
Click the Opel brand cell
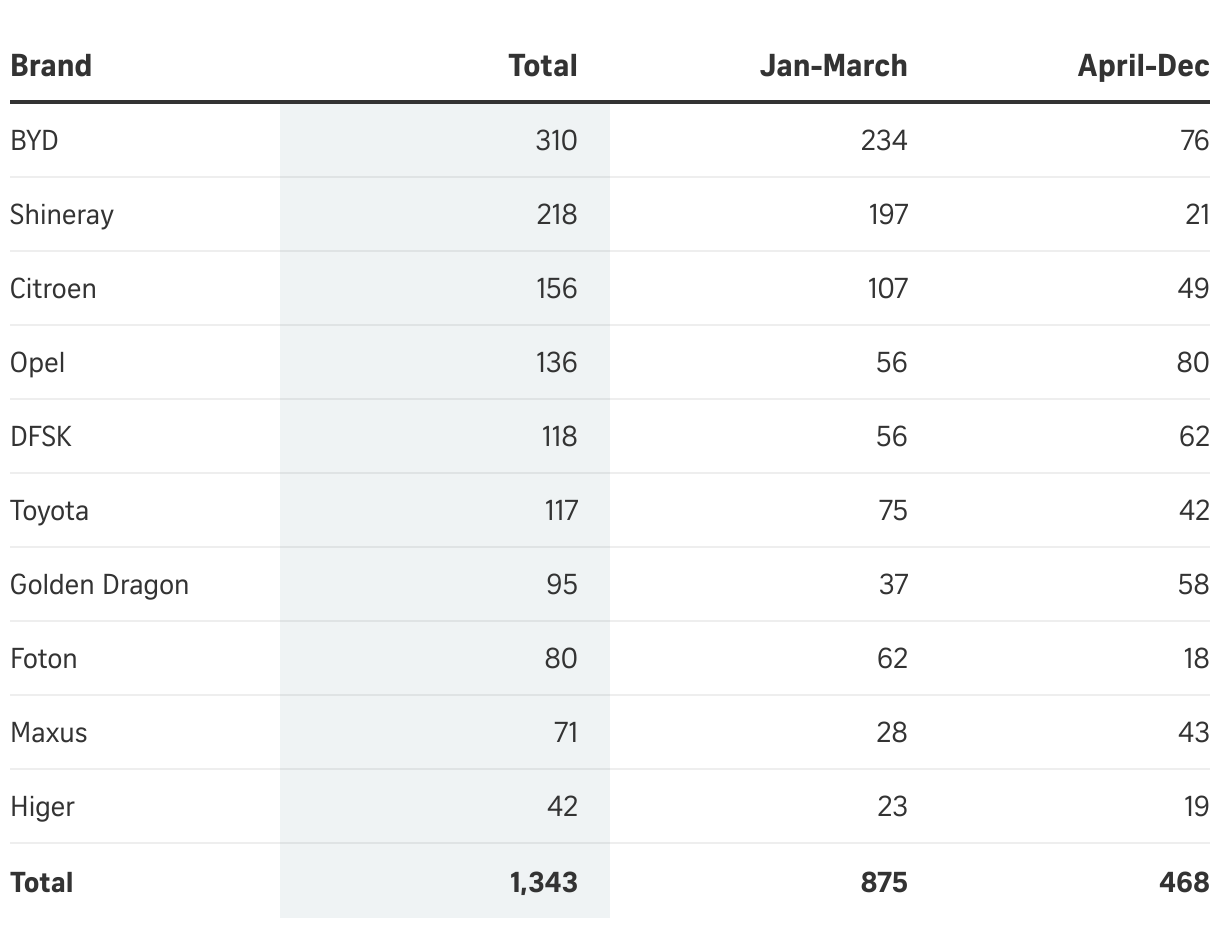pyautogui.click(x=38, y=362)
